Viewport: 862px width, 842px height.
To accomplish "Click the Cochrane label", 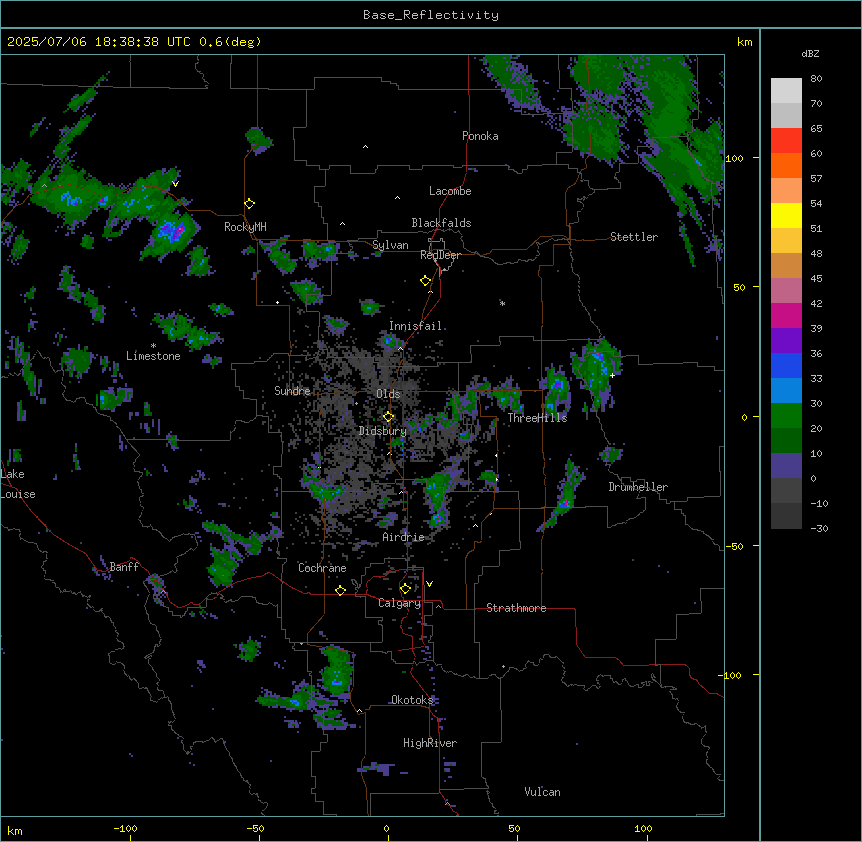I will pyautogui.click(x=322, y=568).
